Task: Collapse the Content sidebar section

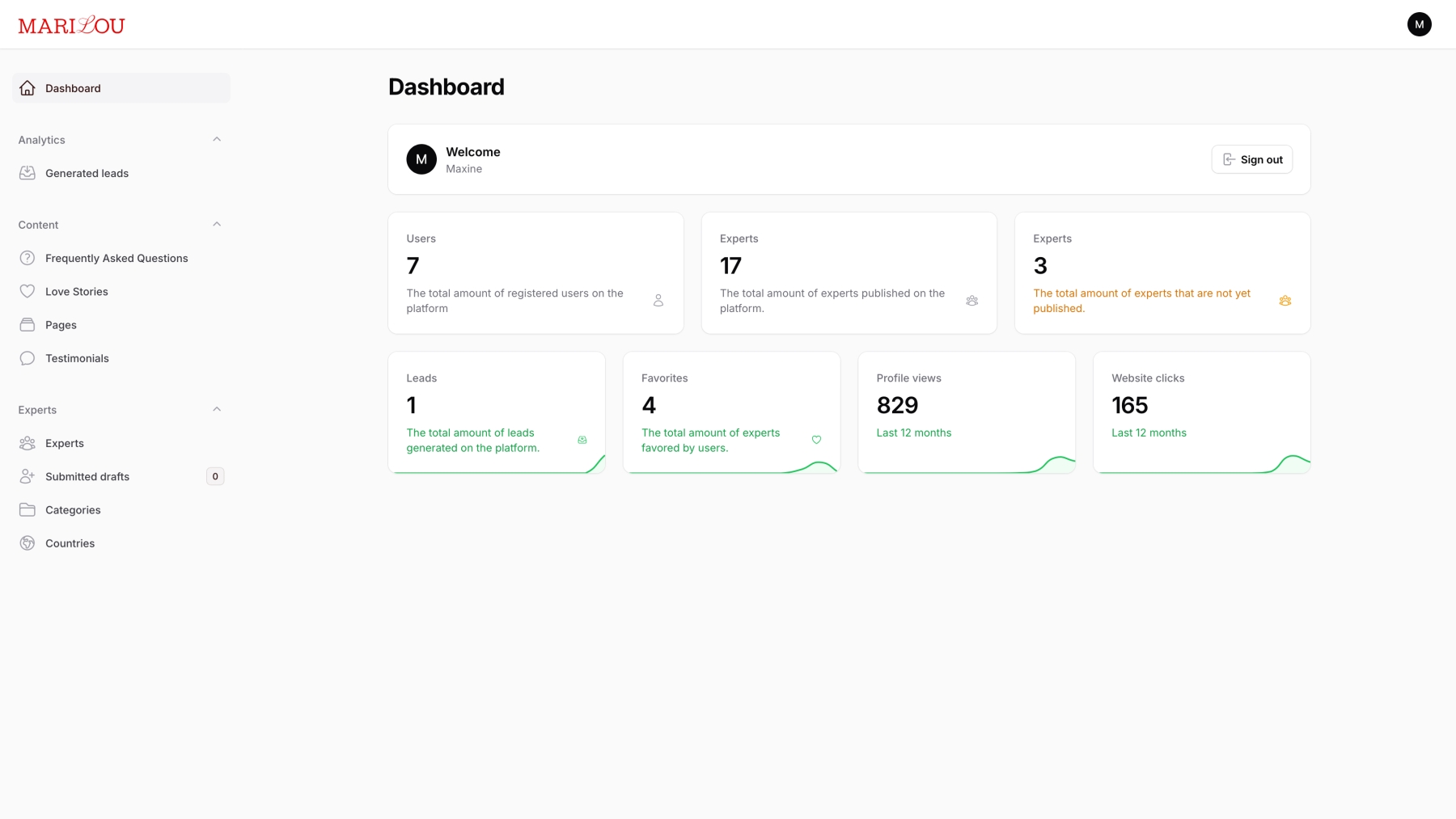Action: [217, 224]
